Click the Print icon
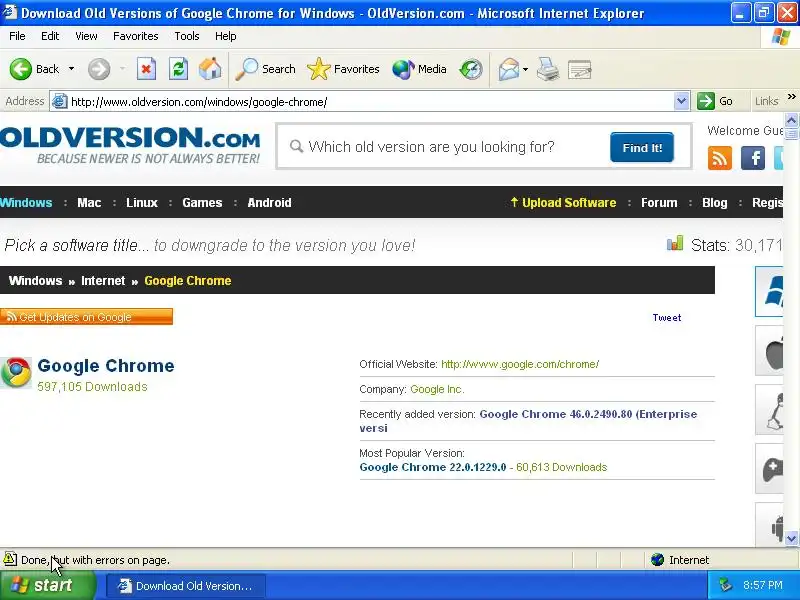 [548, 69]
